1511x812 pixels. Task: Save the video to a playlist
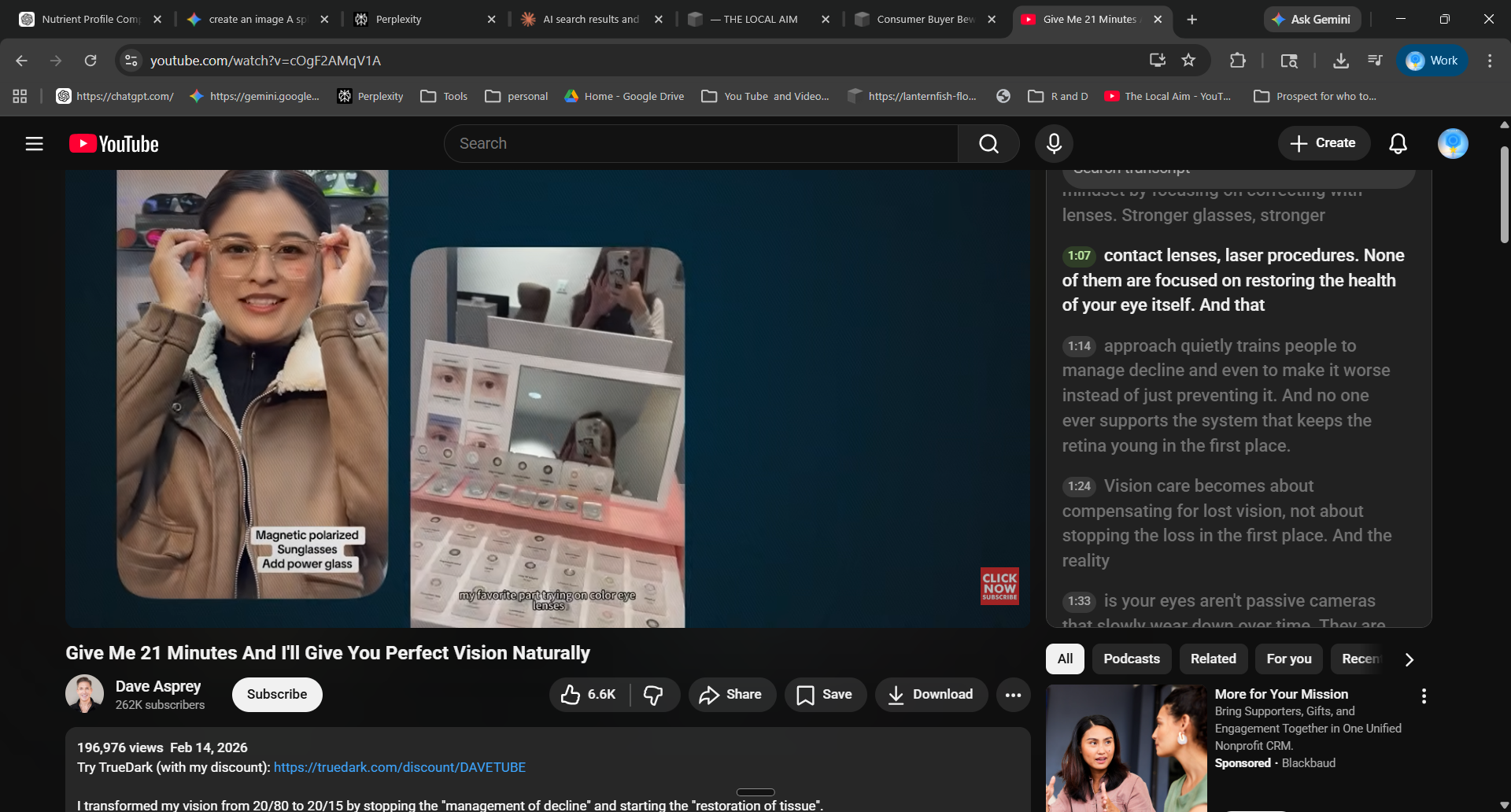(x=825, y=695)
